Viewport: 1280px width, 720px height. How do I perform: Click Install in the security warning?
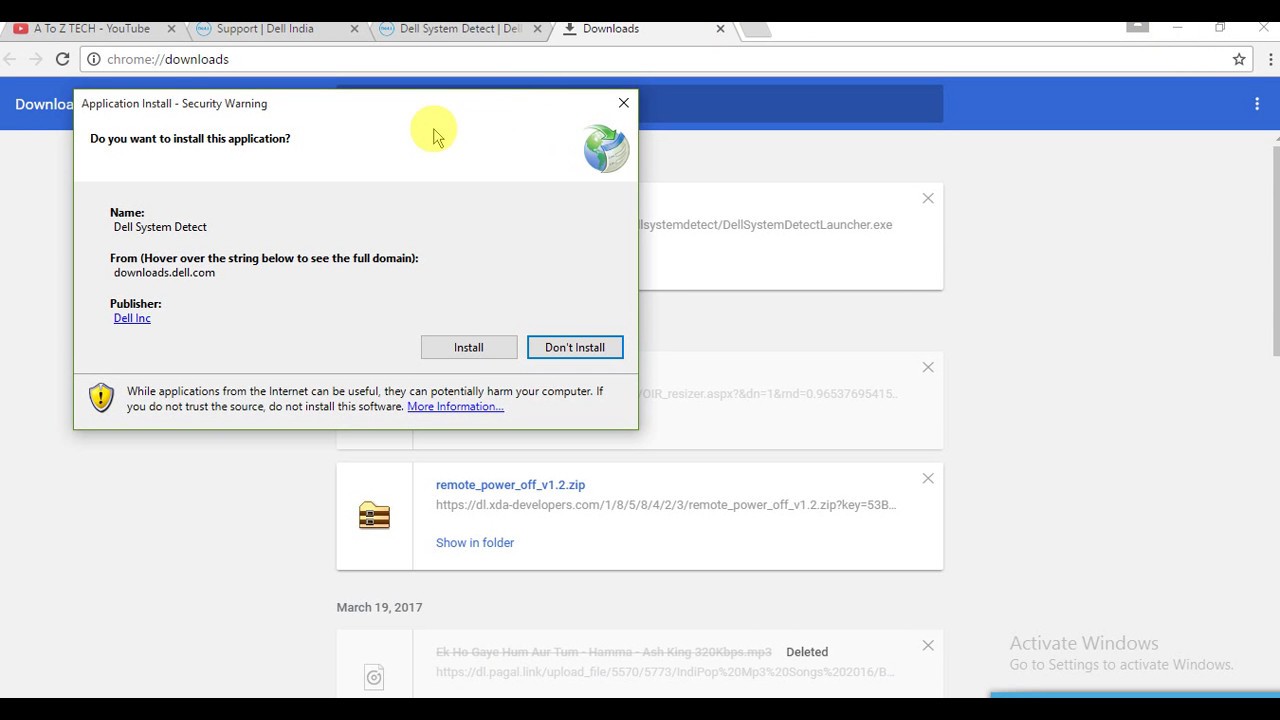click(469, 347)
